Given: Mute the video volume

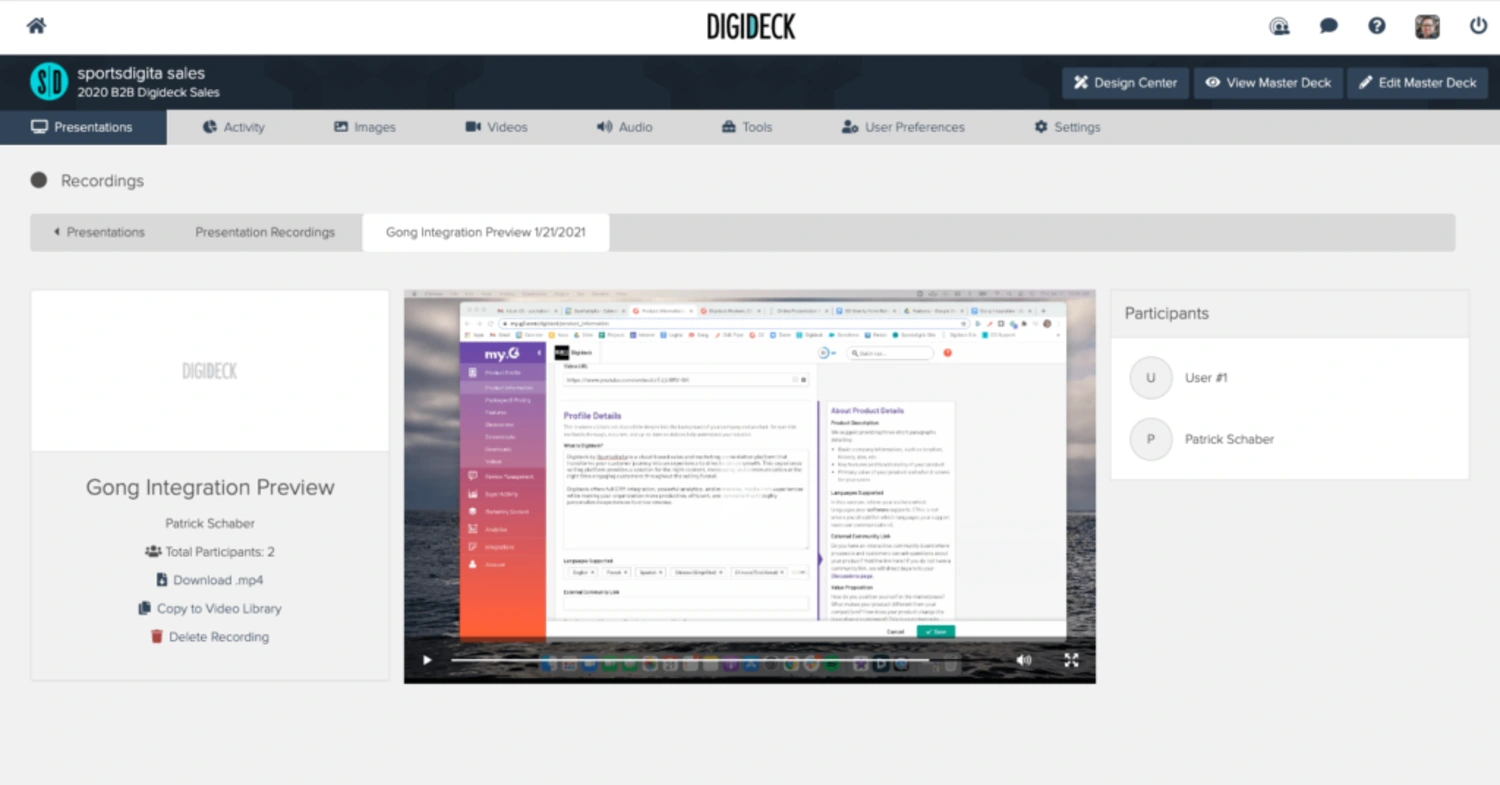Looking at the screenshot, I should pyautogui.click(x=1023, y=660).
